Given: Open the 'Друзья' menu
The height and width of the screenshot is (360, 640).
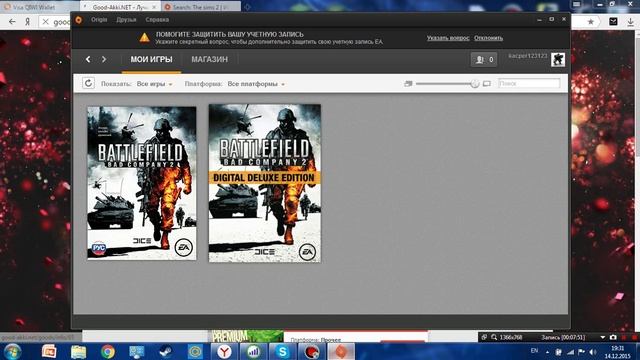Looking at the screenshot, I should 126,20.
